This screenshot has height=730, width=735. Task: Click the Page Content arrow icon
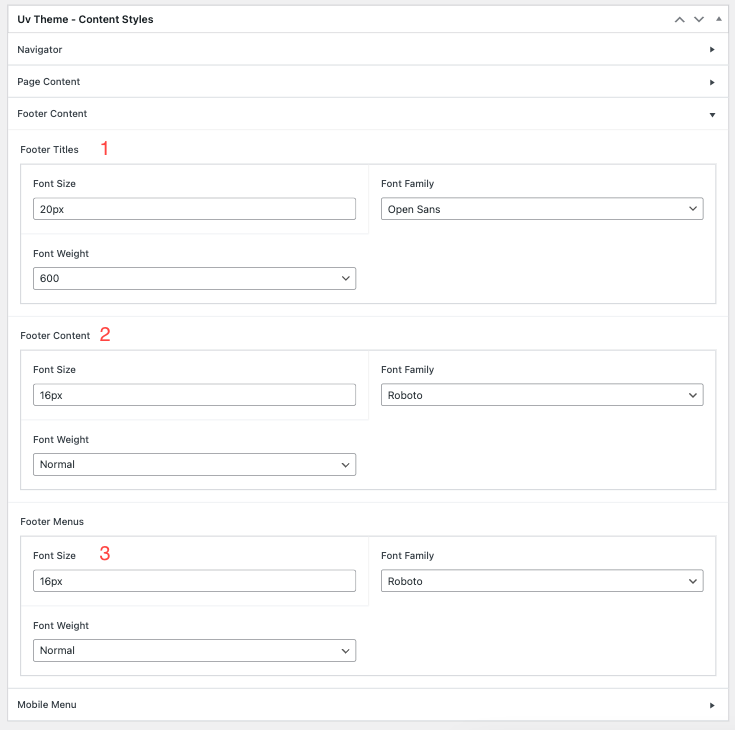[712, 82]
